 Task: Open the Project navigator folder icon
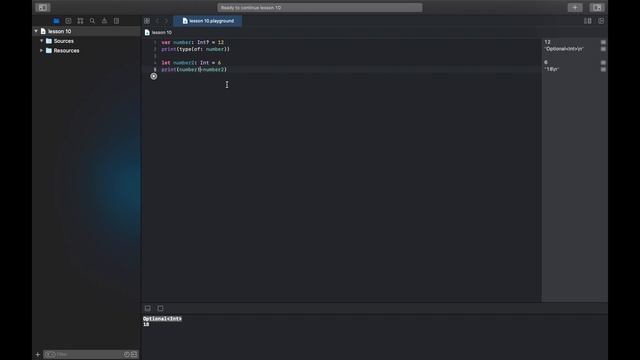(56, 21)
